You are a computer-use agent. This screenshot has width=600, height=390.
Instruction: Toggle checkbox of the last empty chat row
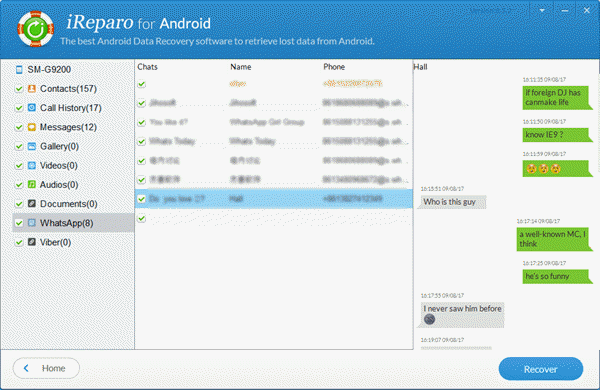(x=142, y=218)
